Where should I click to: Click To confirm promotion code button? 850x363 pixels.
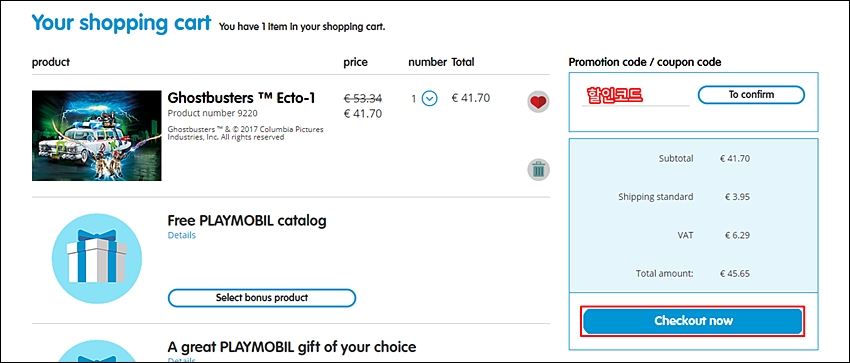point(751,95)
